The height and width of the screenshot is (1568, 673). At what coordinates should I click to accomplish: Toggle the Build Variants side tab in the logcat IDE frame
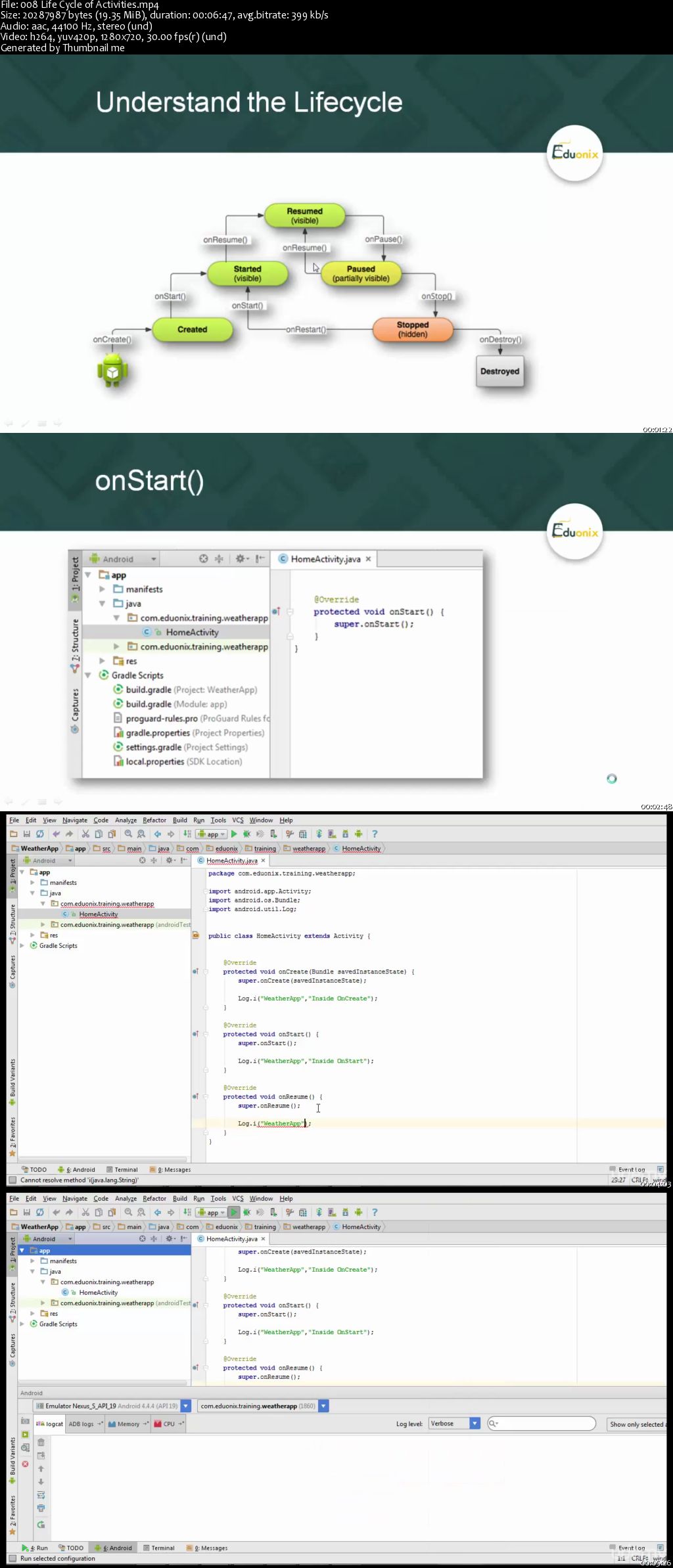(12, 1460)
